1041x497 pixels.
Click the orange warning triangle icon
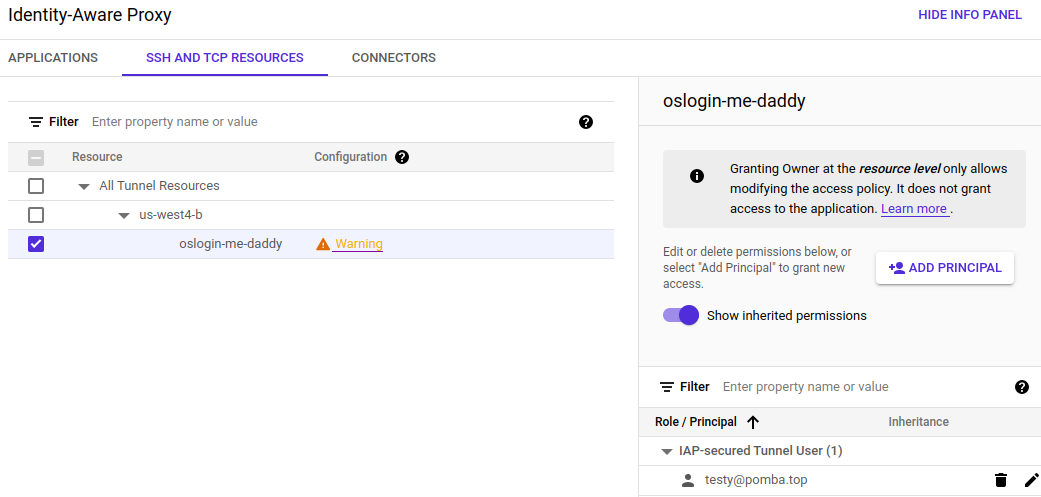click(323, 244)
